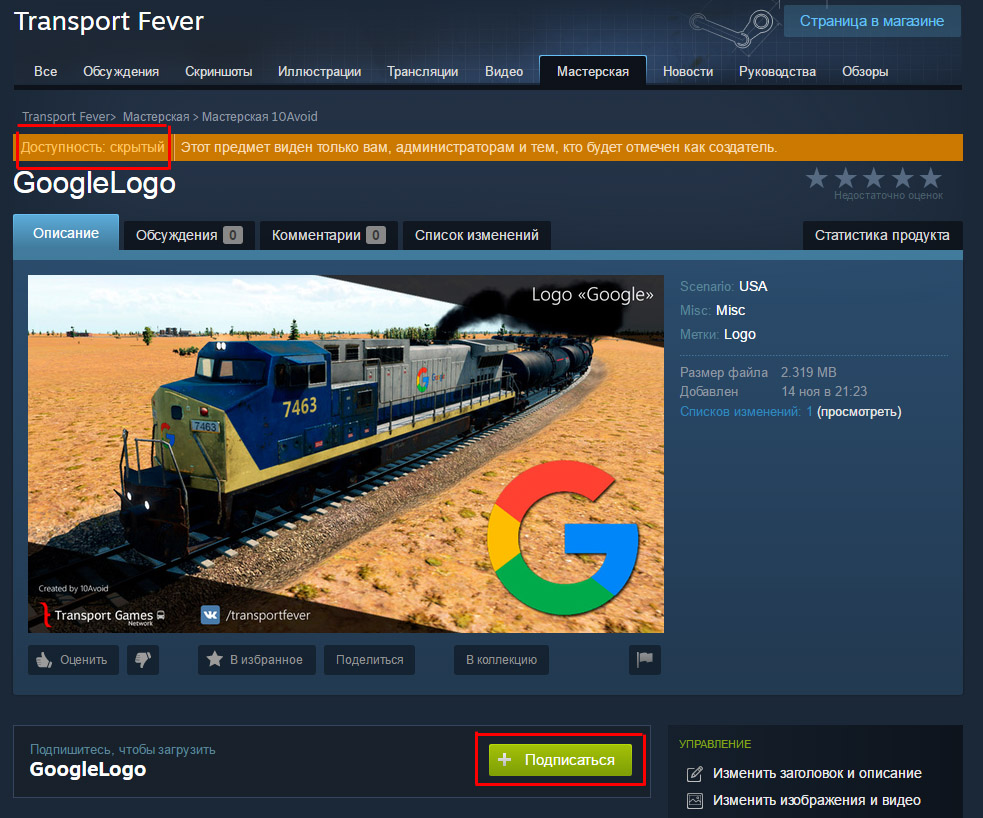Select the Мастерская tab
Image resolution: width=983 pixels, height=818 pixels.
(x=592, y=71)
